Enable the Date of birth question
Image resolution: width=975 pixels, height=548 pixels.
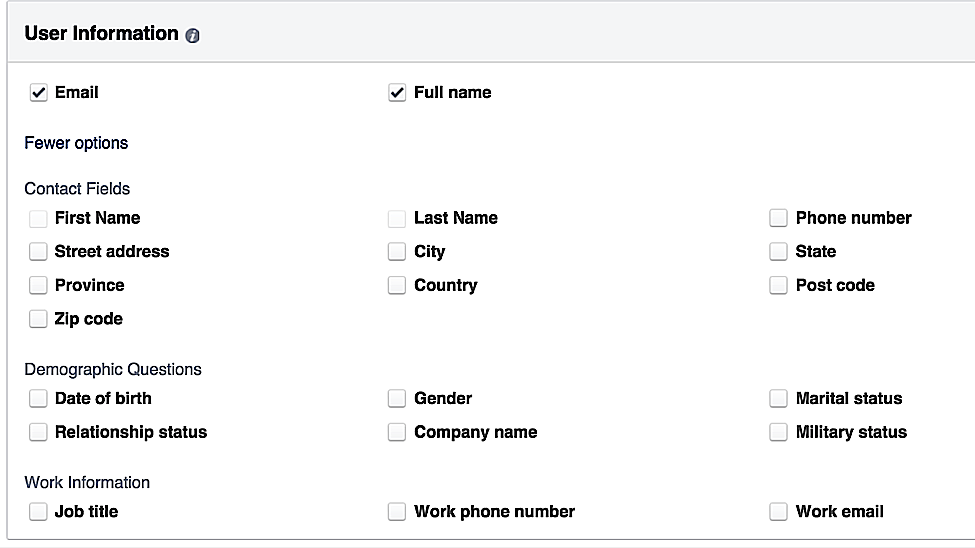(x=38, y=399)
